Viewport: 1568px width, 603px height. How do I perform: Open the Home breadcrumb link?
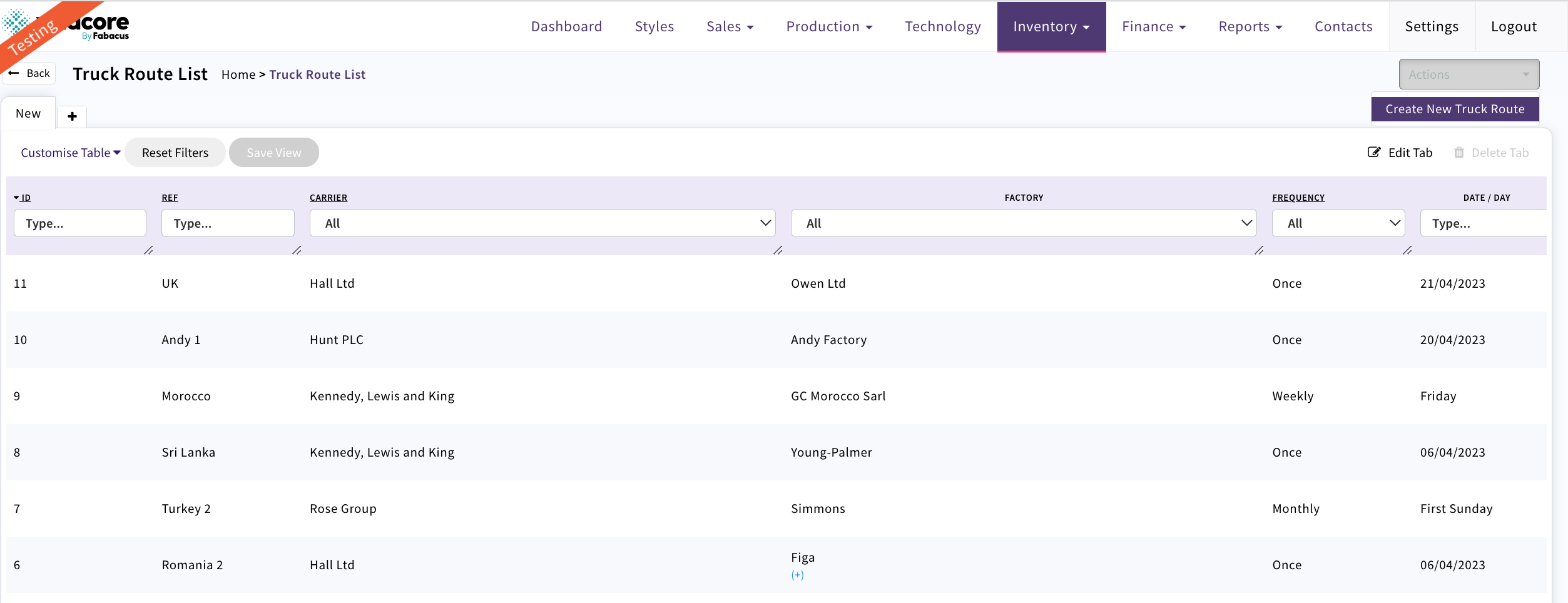click(238, 74)
